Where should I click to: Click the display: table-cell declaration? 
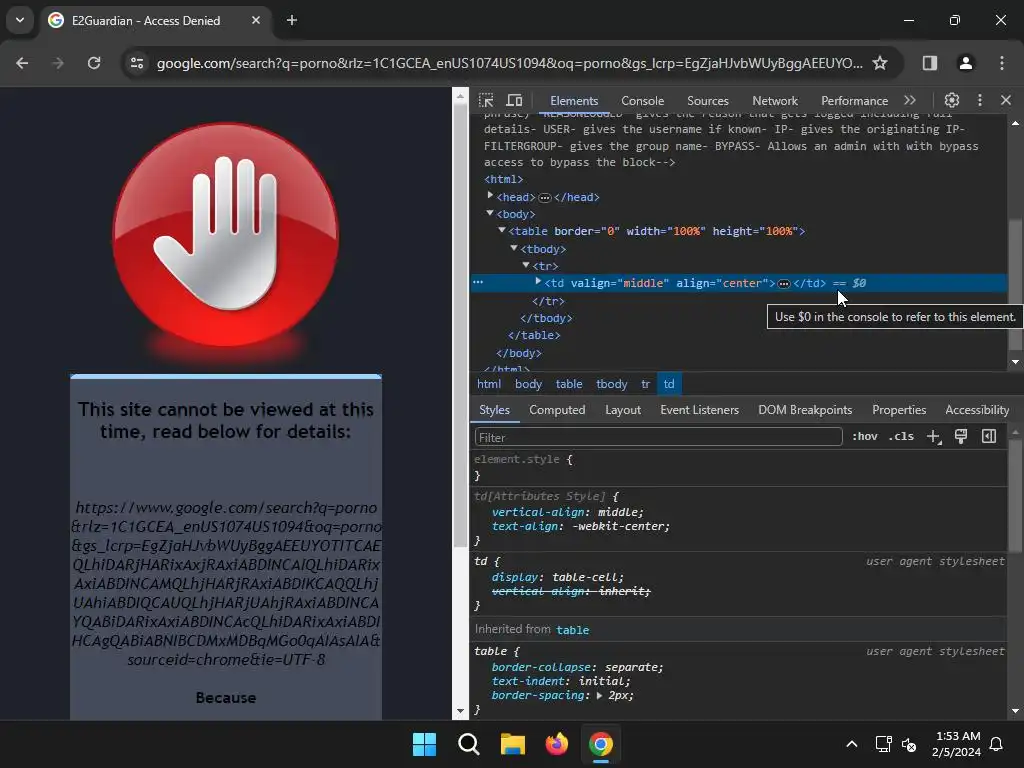click(557, 577)
